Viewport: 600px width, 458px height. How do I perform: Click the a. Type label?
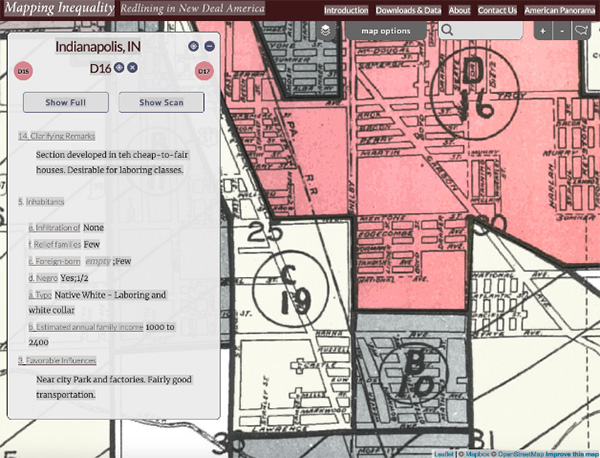click(40, 295)
